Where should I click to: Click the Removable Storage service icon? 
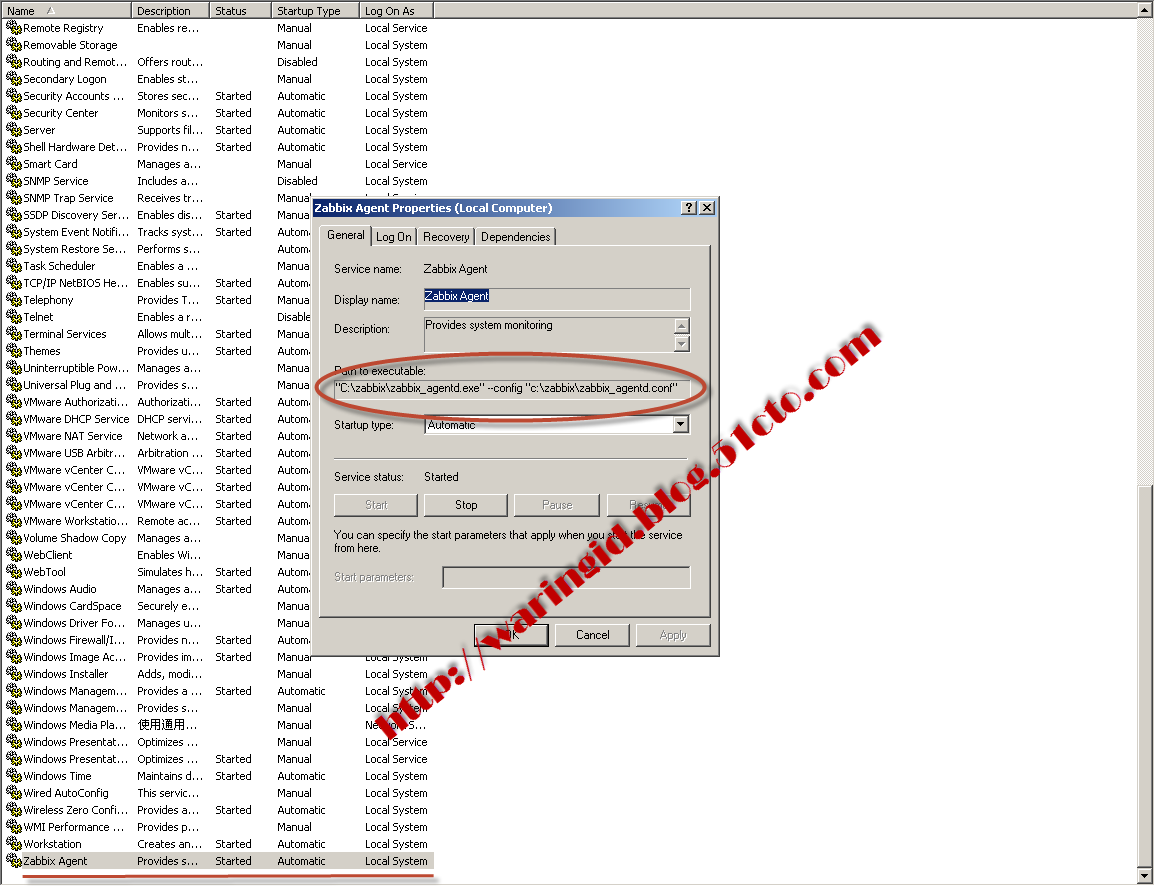tap(13, 44)
